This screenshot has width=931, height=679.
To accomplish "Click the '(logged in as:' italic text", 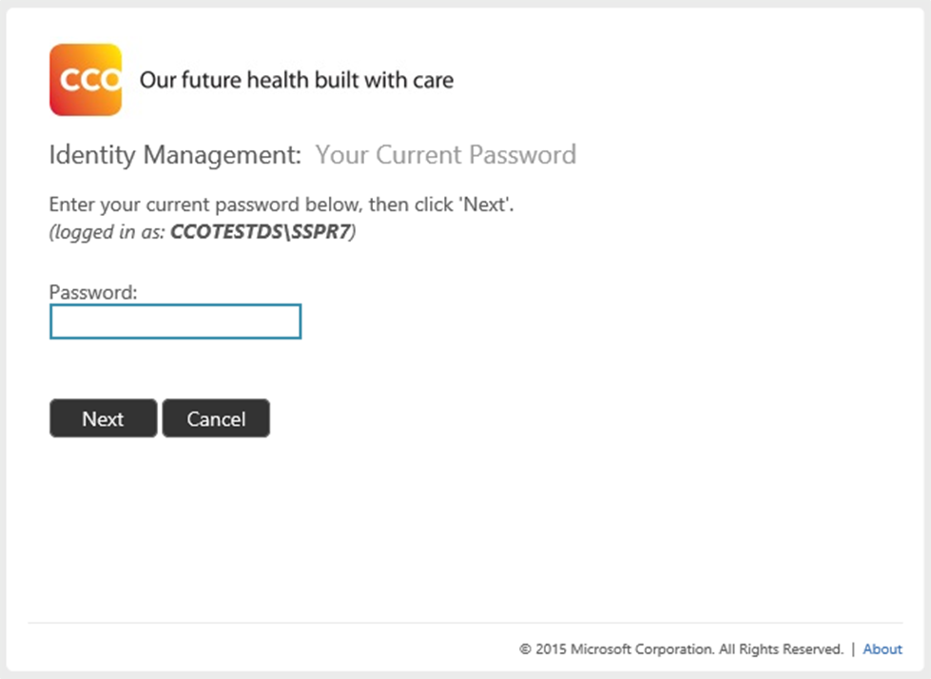I will (x=107, y=231).
